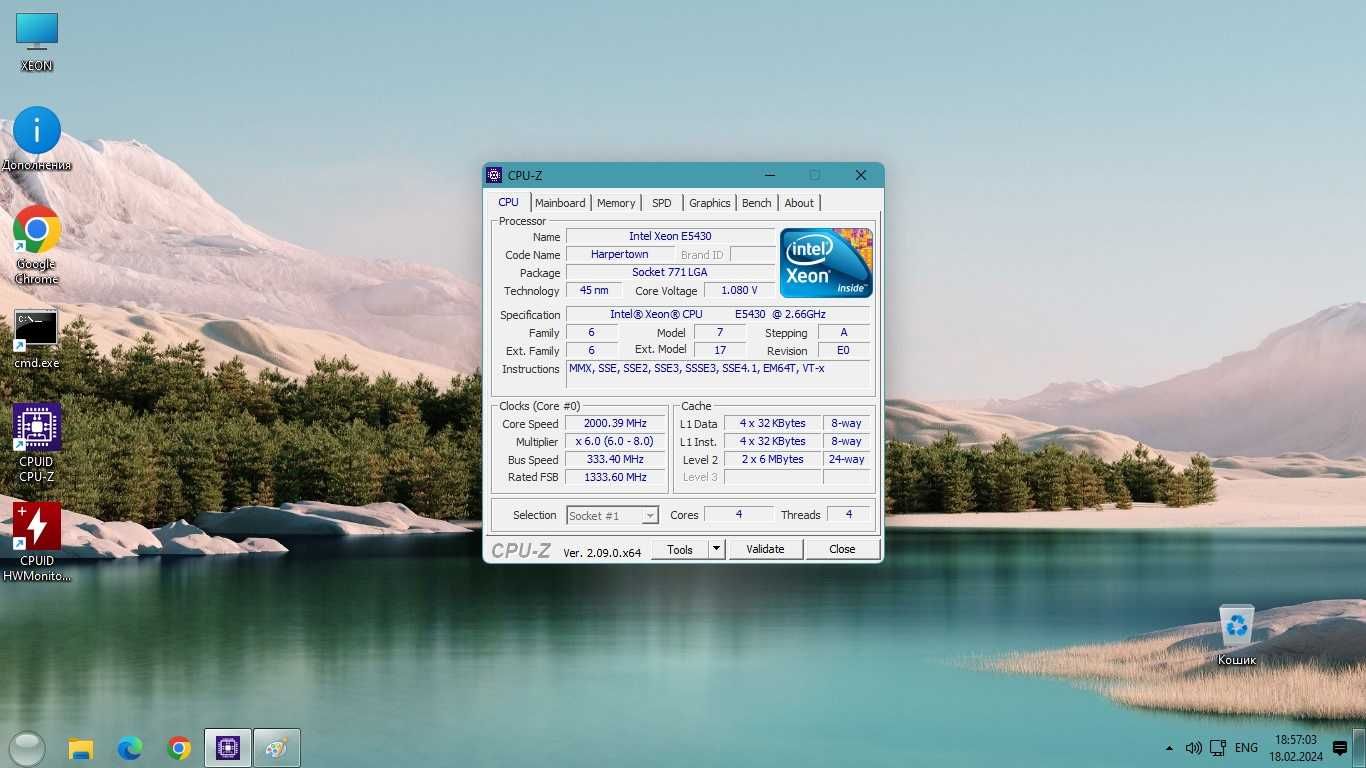Image resolution: width=1366 pixels, height=768 pixels.
Task: Open the volume speaker tray icon
Action: (1193, 748)
